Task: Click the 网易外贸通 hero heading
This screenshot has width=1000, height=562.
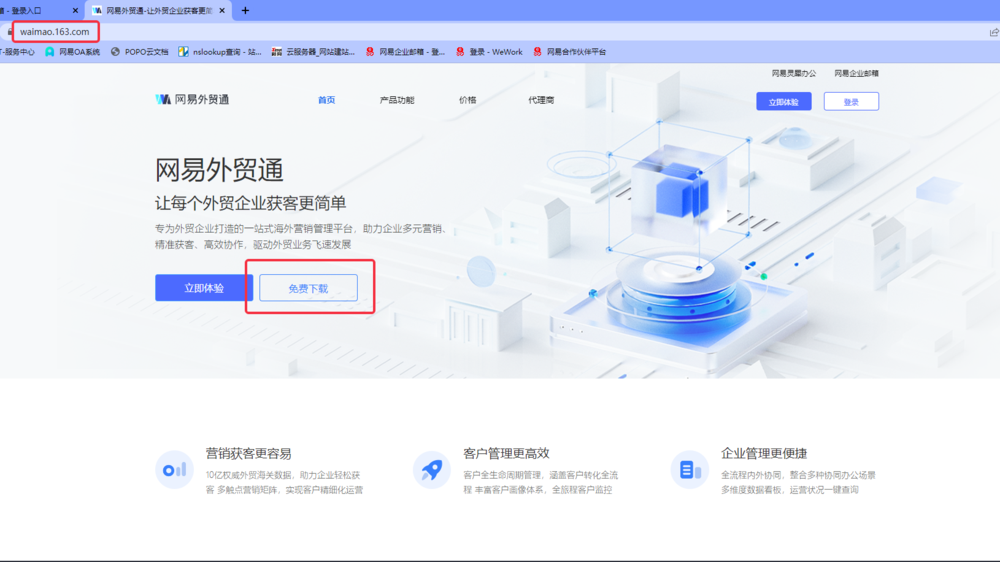Action: coord(219,170)
